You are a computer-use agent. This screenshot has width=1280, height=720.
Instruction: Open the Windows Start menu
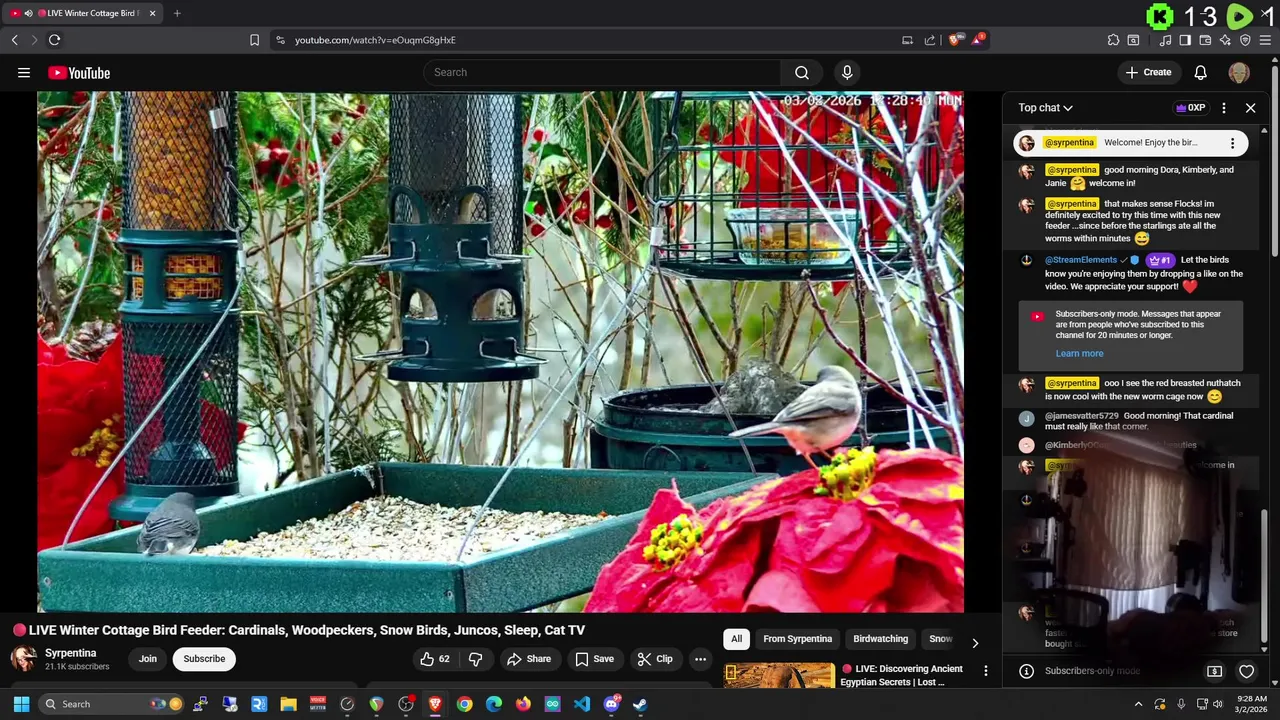pyautogui.click(x=21, y=704)
